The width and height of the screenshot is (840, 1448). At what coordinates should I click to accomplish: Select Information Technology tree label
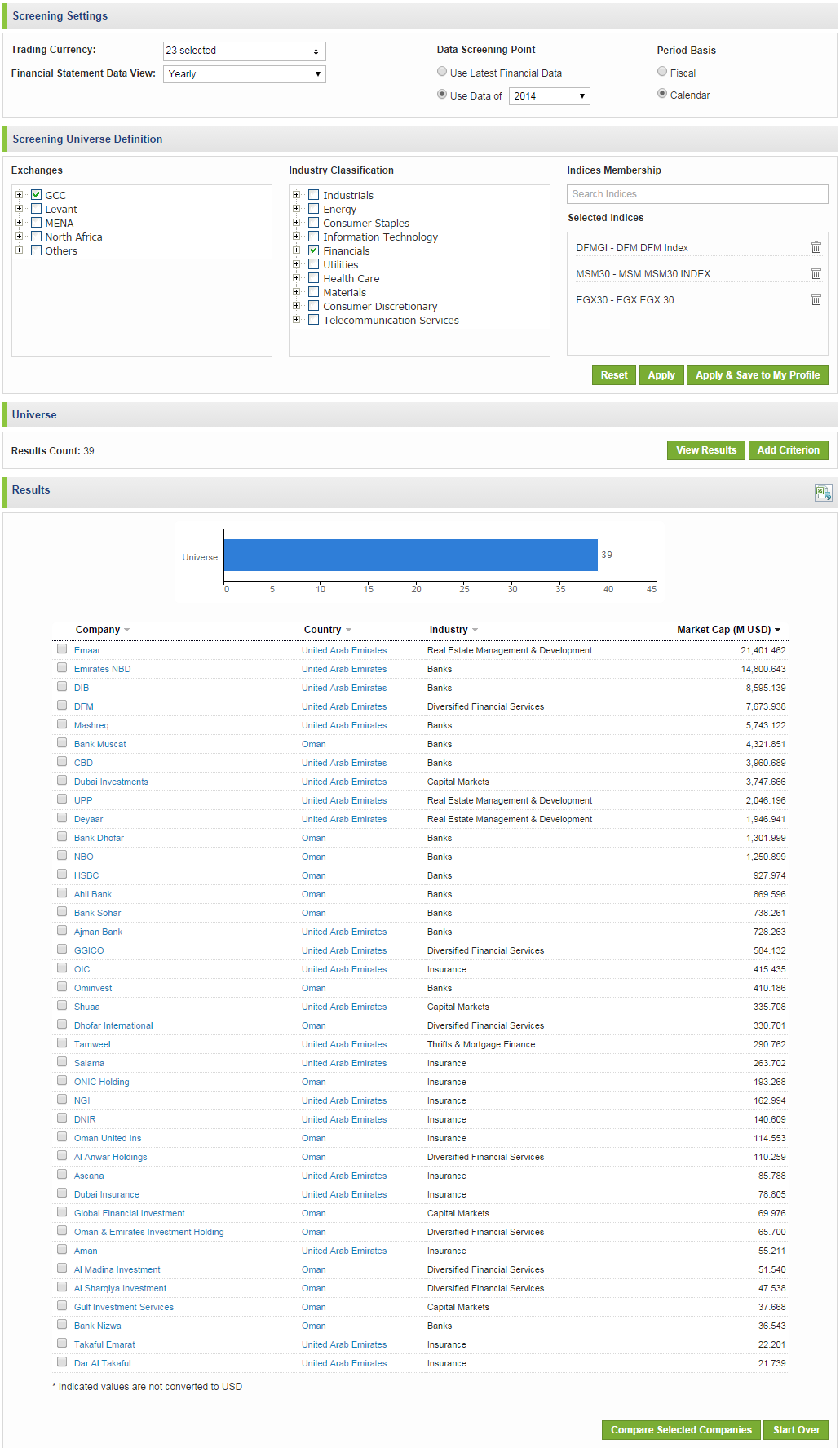pyautogui.click(x=380, y=237)
